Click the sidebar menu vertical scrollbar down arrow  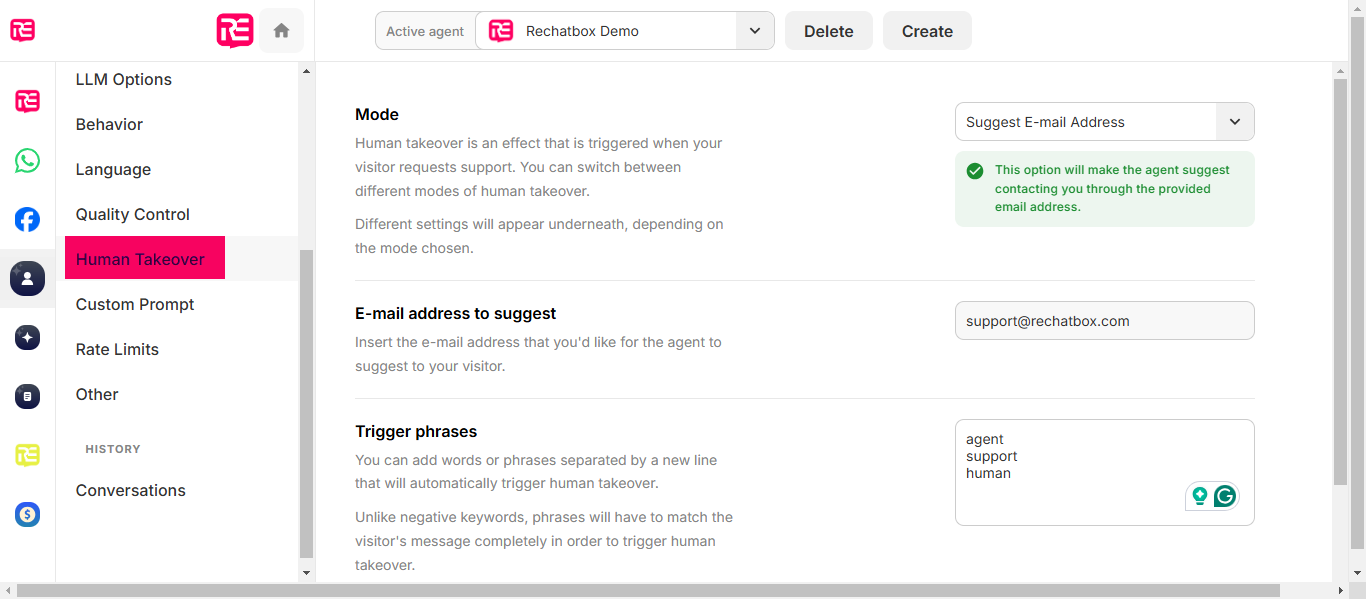306,573
